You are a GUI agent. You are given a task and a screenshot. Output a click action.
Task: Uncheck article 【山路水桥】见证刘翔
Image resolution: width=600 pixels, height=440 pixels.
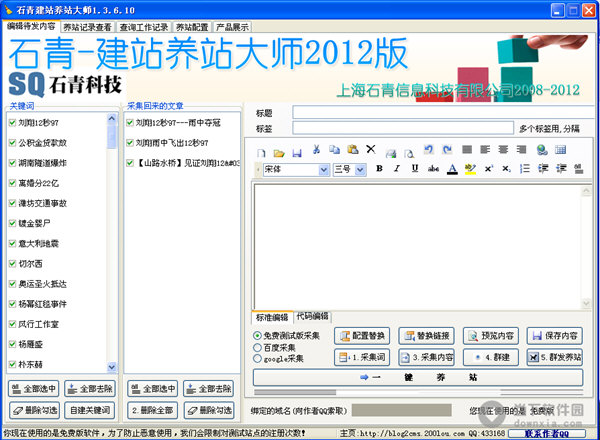click(x=130, y=163)
